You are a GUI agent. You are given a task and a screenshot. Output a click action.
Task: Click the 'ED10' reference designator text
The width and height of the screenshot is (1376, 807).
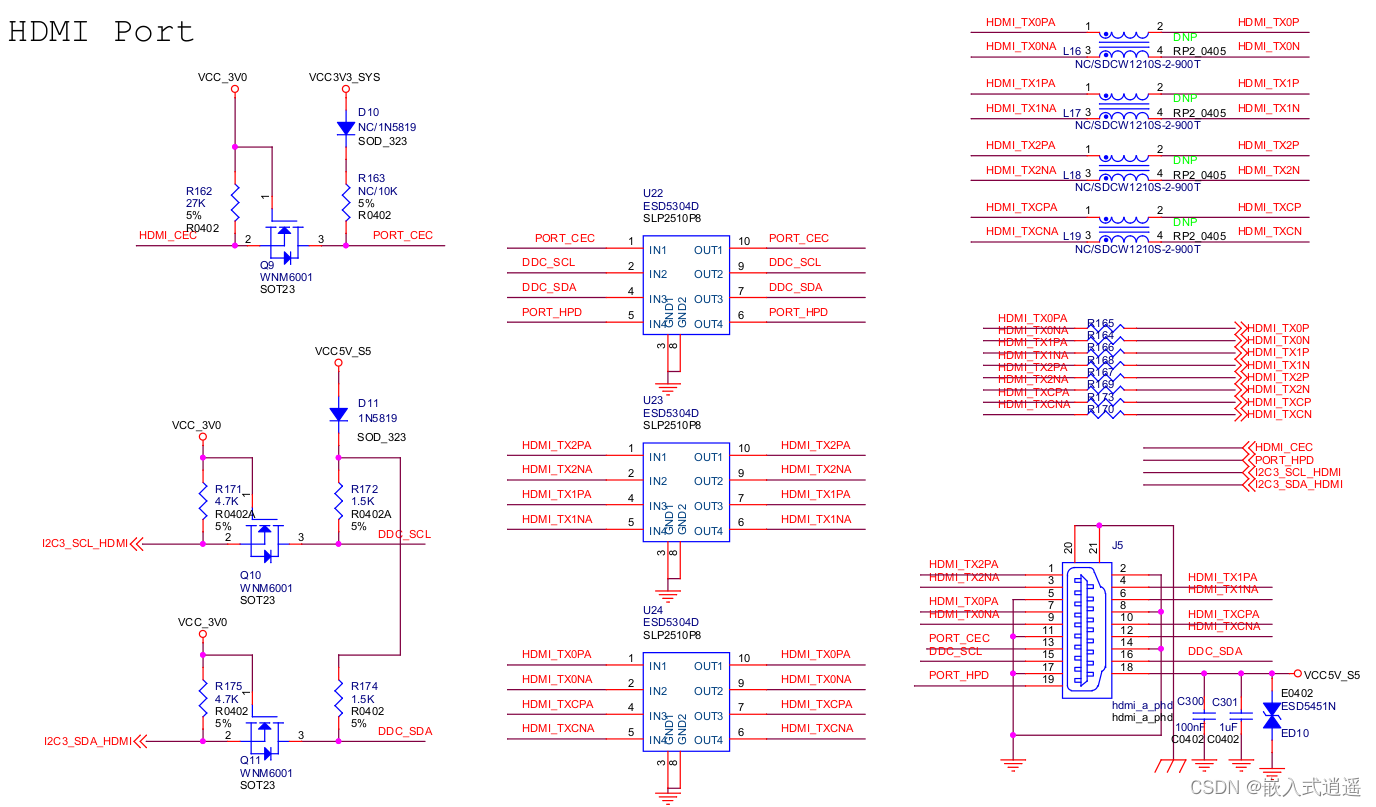[1295, 733]
